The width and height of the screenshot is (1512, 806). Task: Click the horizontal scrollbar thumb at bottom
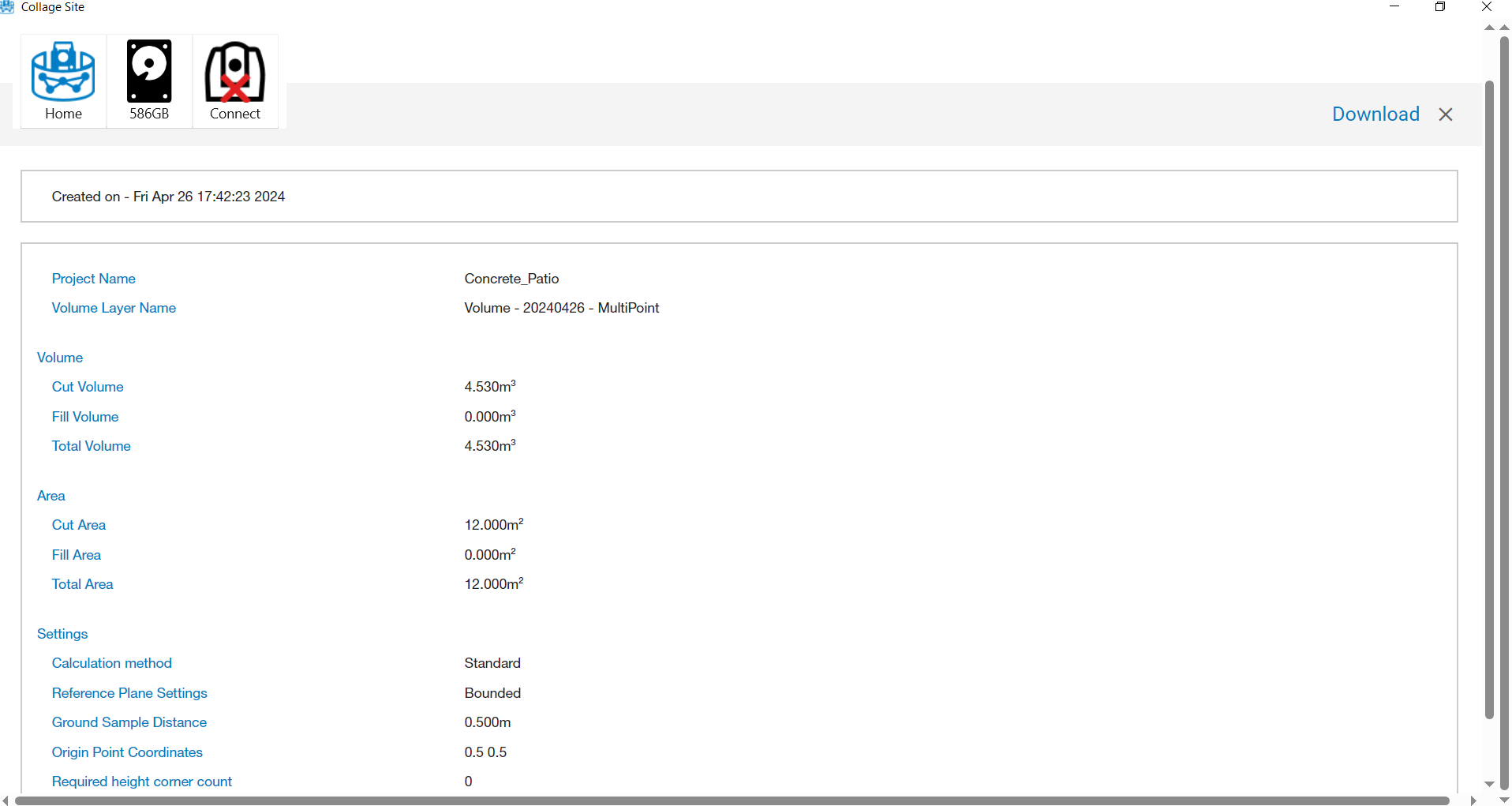tap(726, 800)
